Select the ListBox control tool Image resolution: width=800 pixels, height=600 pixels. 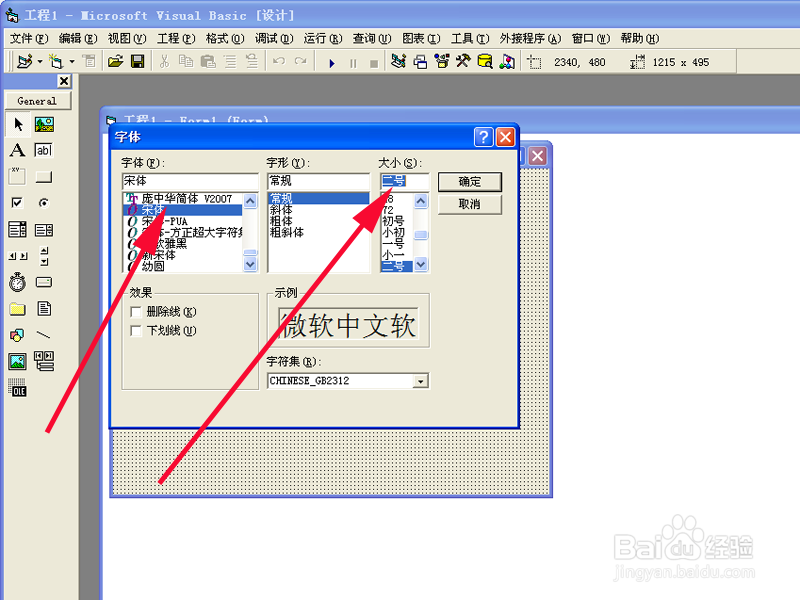tap(44, 230)
